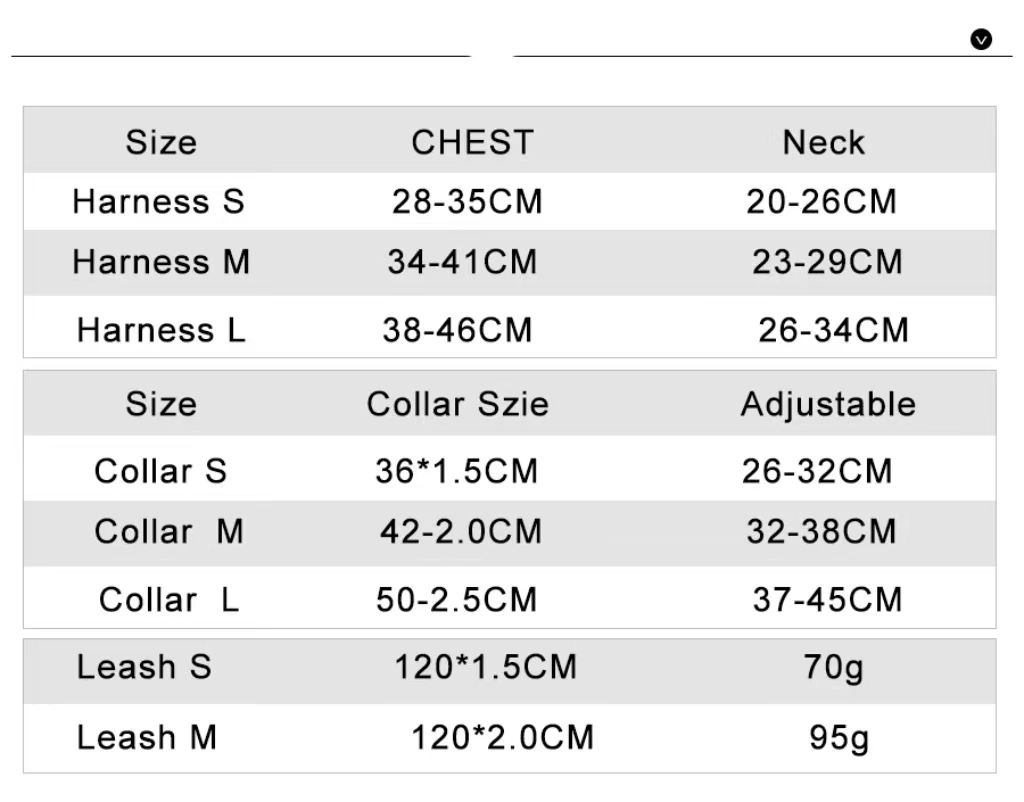Click the Leash S row label
The height and width of the screenshot is (802, 1024).
pos(144,667)
